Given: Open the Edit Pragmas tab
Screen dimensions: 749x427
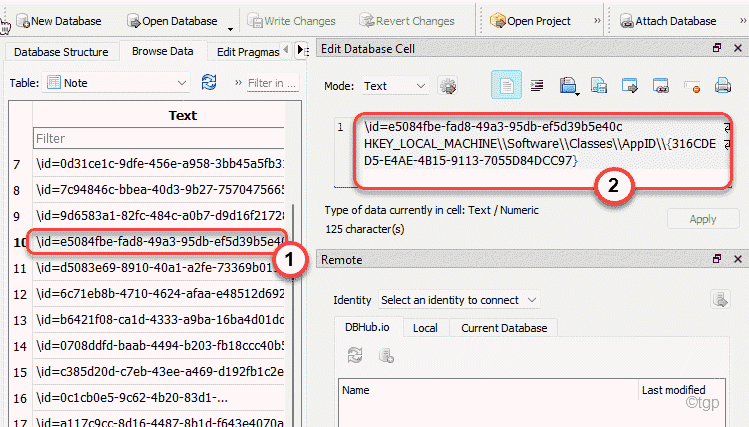Looking at the screenshot, I should coord(248,52).
